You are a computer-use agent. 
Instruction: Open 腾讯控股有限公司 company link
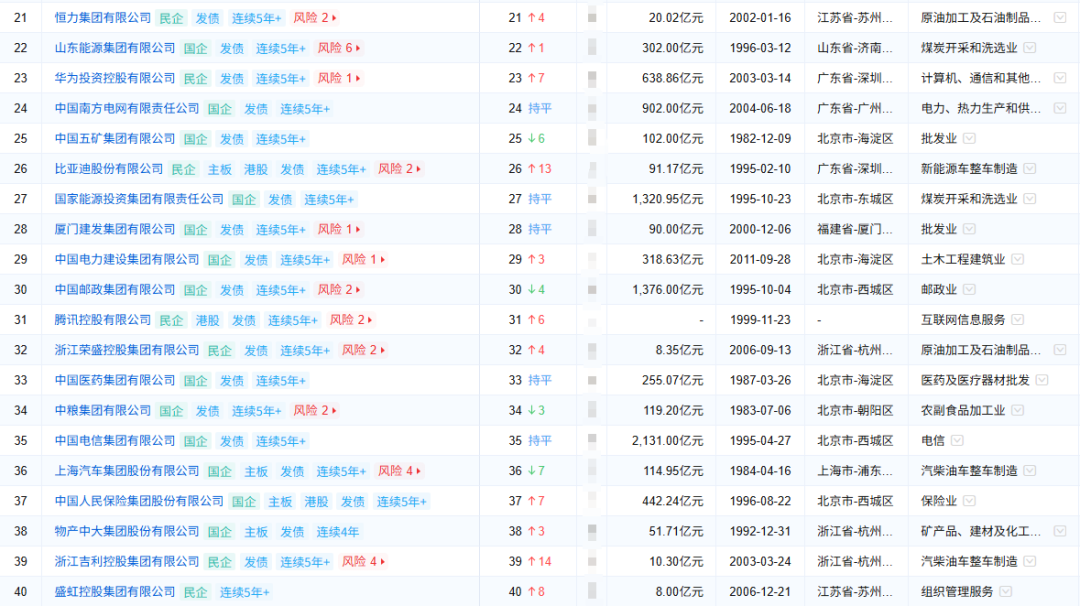pos(103,320)
